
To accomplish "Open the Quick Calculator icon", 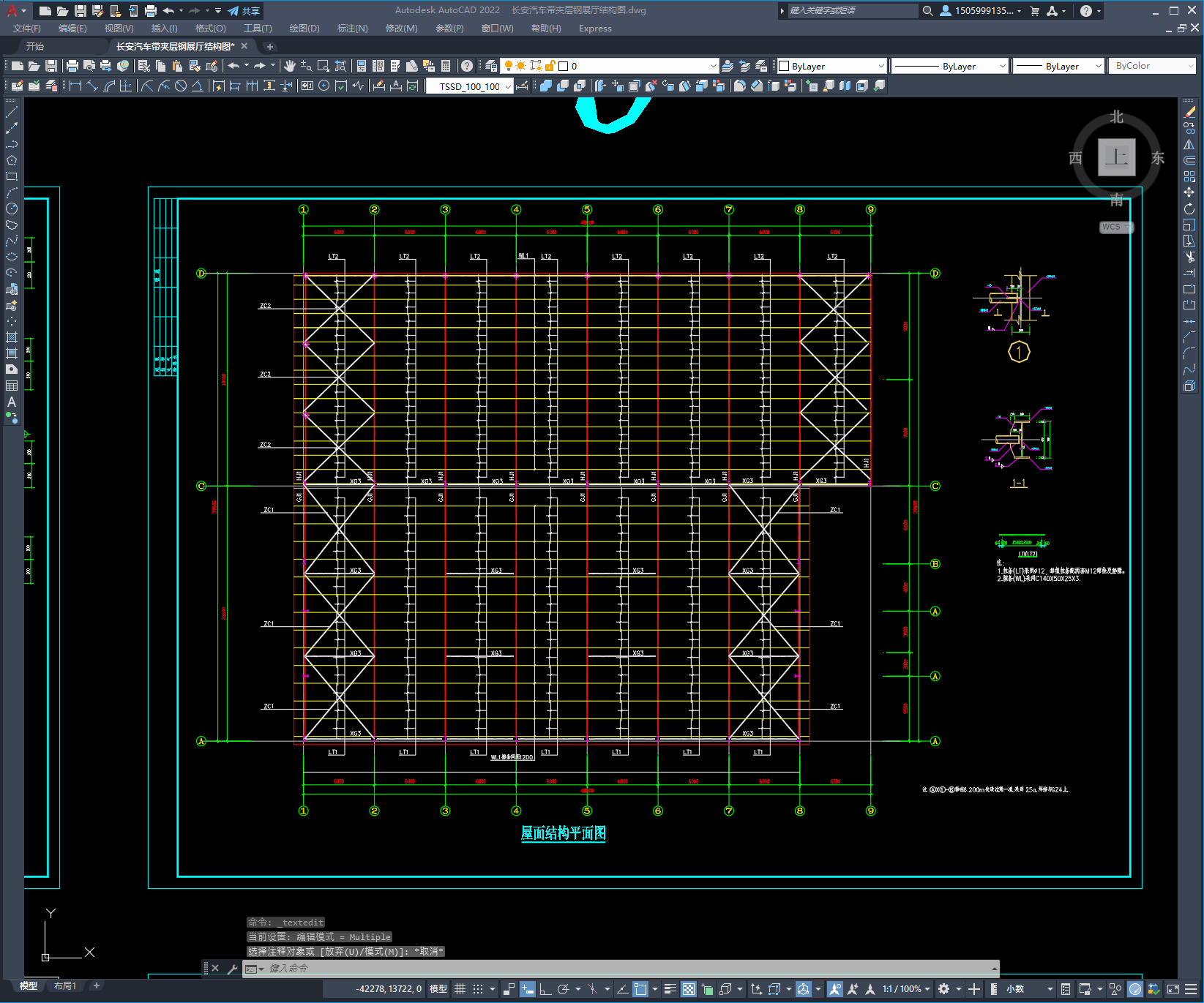I will point(446,66).
